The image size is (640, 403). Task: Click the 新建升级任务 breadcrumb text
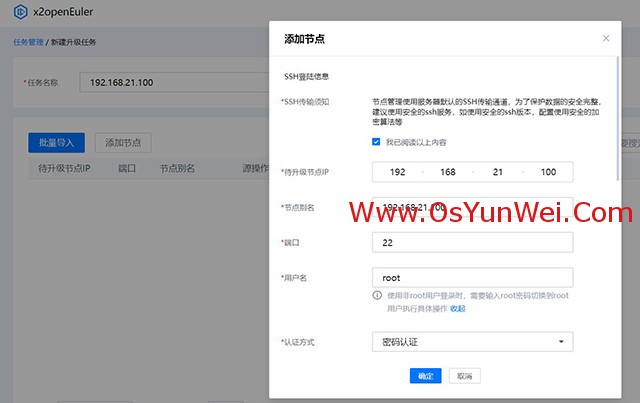pyautogui.click(x=73, y=42)
